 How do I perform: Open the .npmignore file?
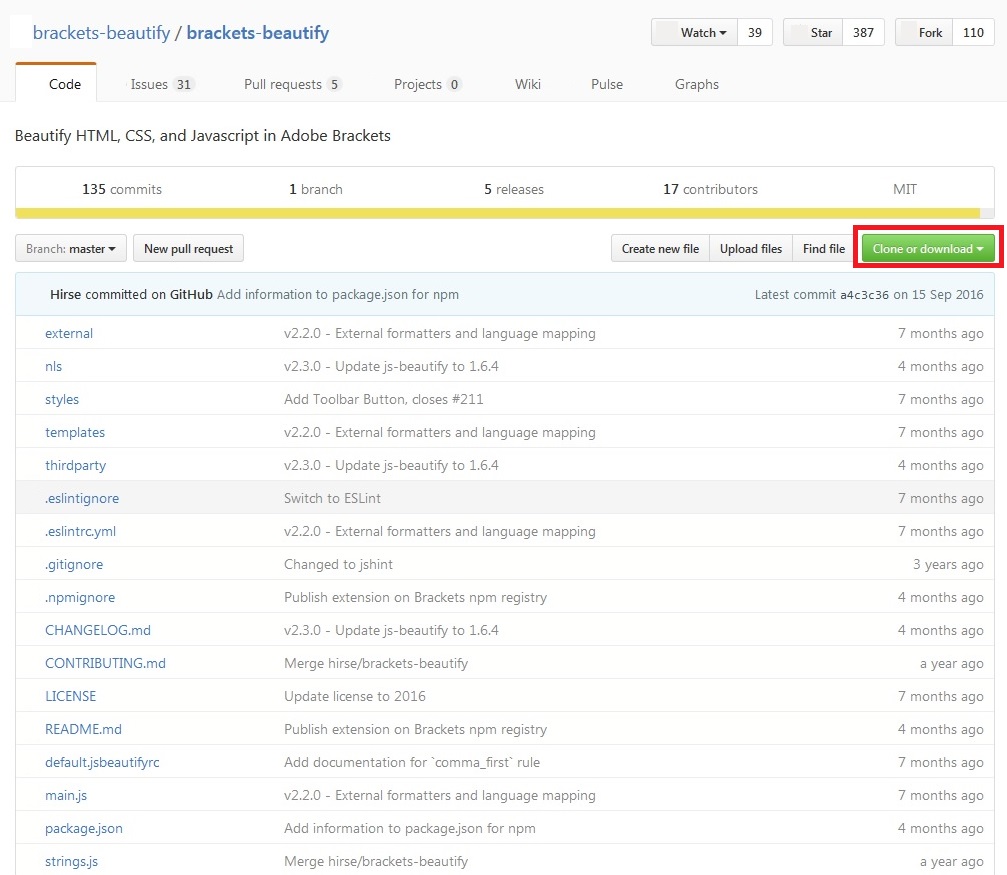(x=80, y=597)
